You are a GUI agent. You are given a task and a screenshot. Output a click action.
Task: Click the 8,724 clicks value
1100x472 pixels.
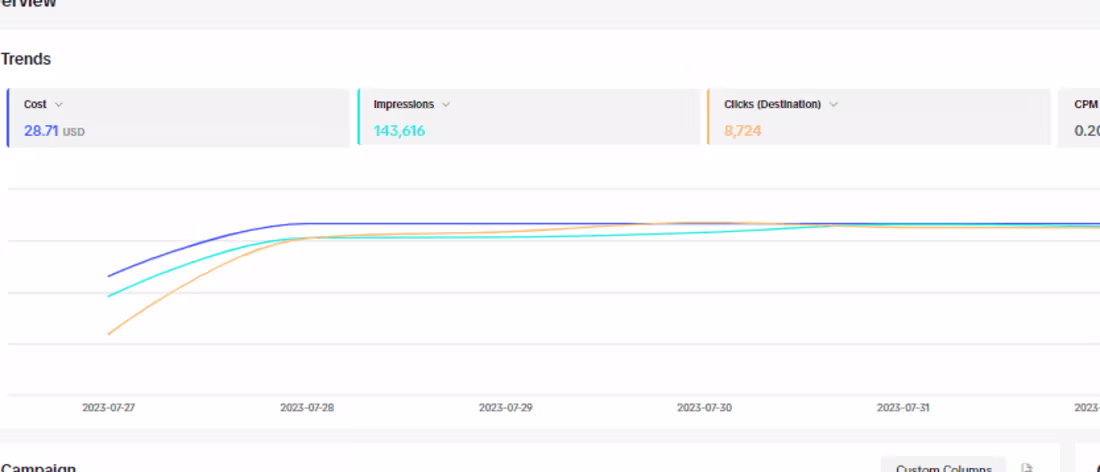click(x=743, y=131)
